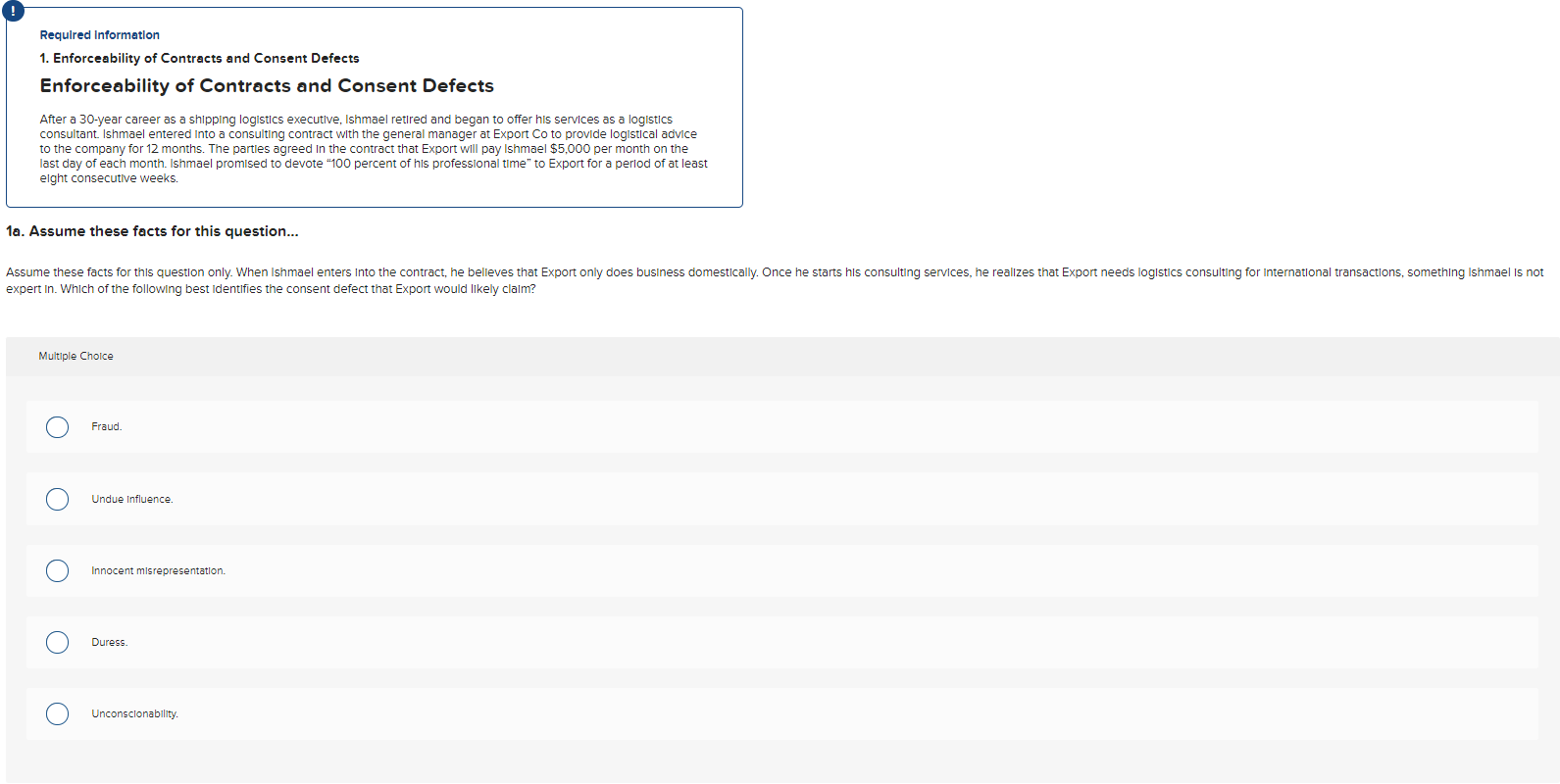The image size is (1560, 784).
Task: Click the 'Multiple Choice' label
Action: [x=76, y=357]
